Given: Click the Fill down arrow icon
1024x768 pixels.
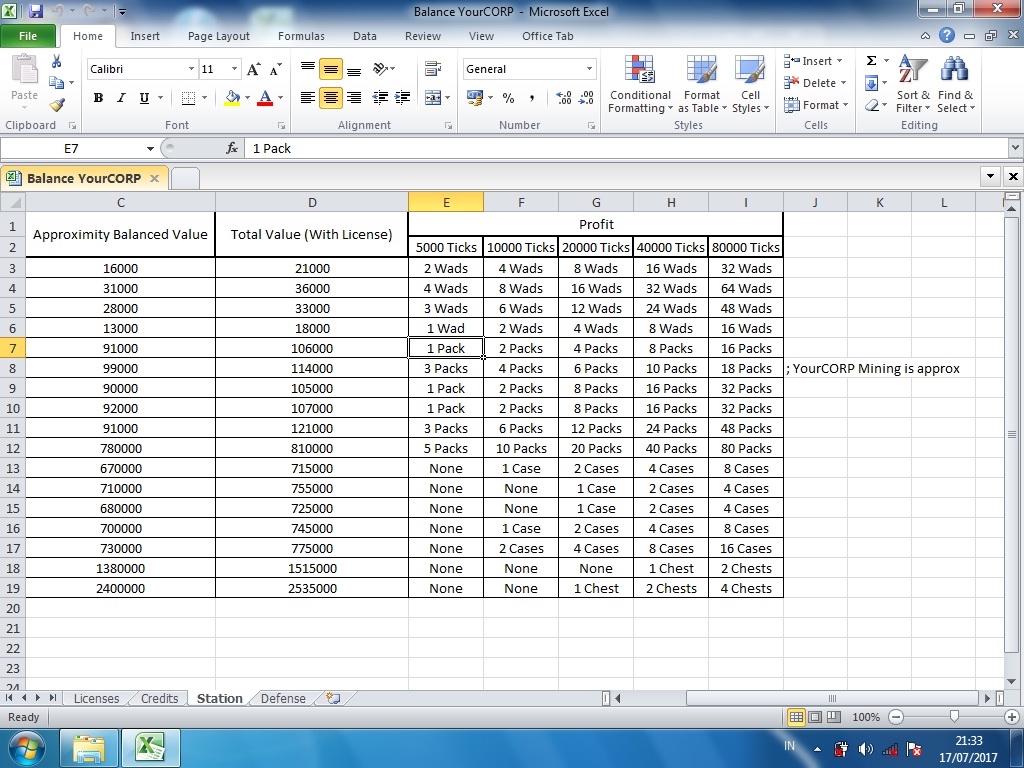Looking at the screenshot, I should pos(871,83).
